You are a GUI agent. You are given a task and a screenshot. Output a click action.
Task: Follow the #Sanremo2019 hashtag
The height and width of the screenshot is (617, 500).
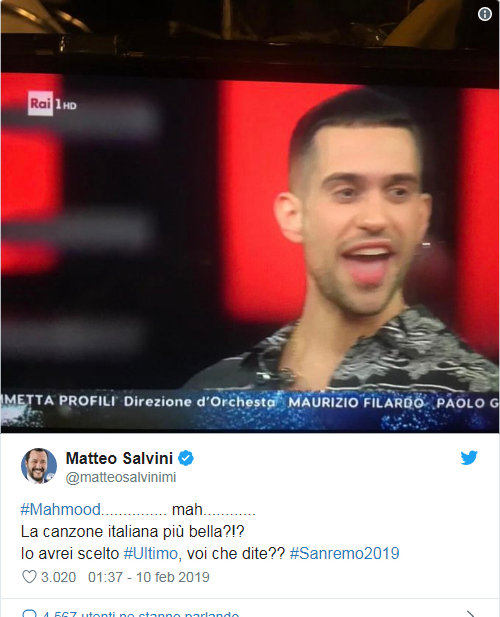pos(344,554)
